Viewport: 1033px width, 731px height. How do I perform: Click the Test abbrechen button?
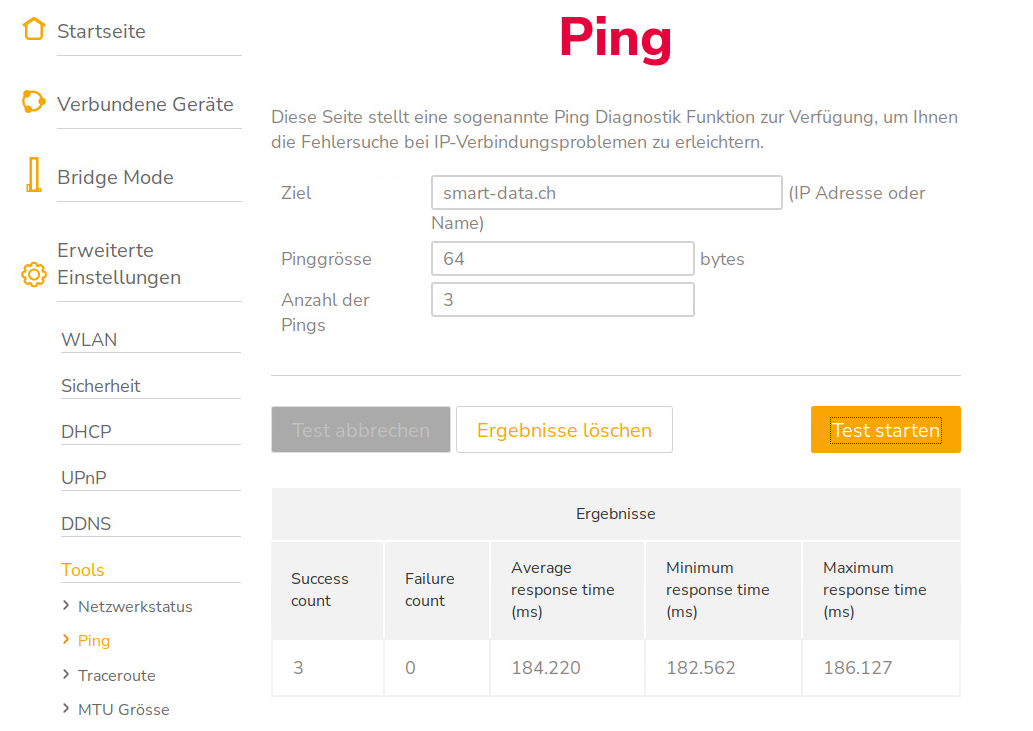pyautogui.click(x=361, y=430)
